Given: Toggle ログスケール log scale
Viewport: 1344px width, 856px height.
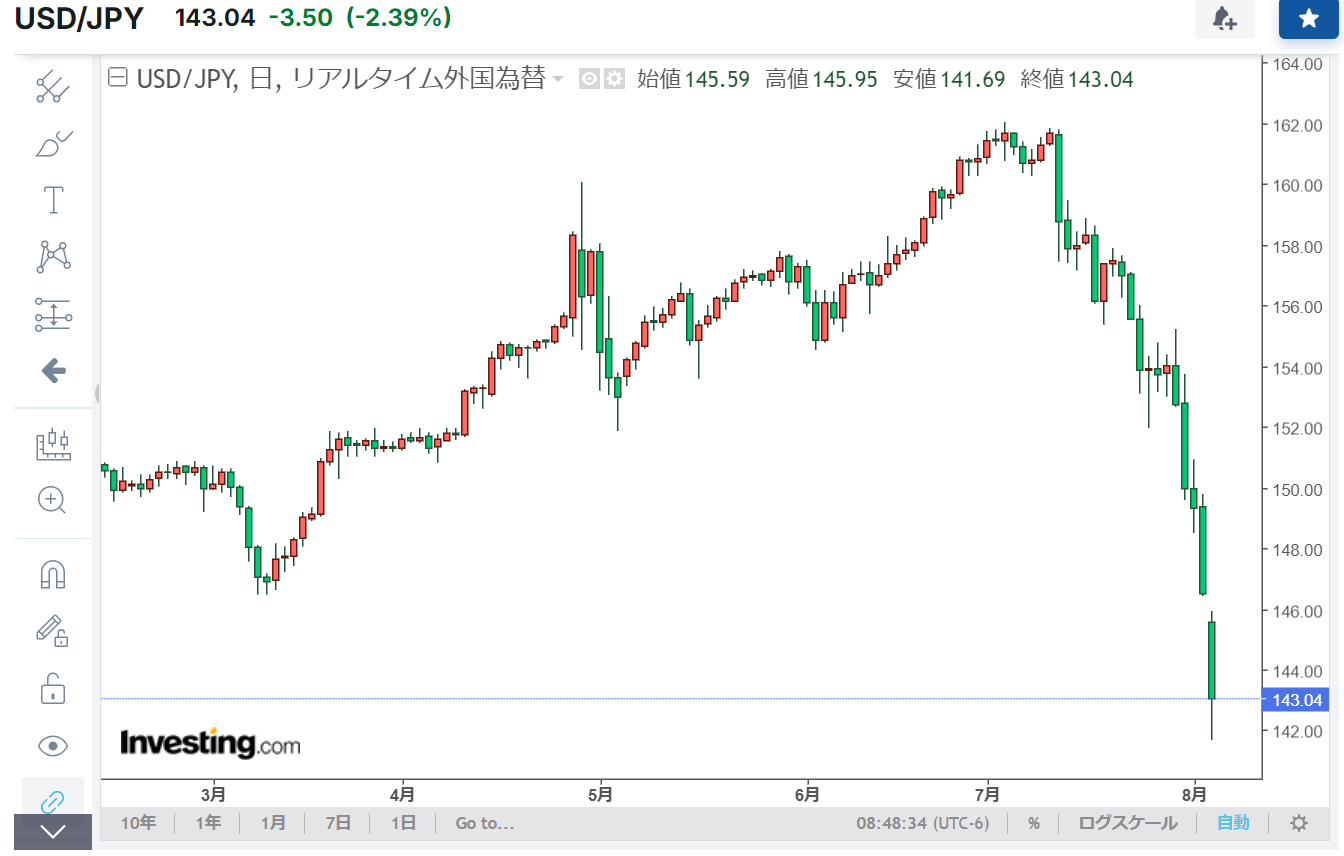Looking at the screenshot, I should 1127,823.
